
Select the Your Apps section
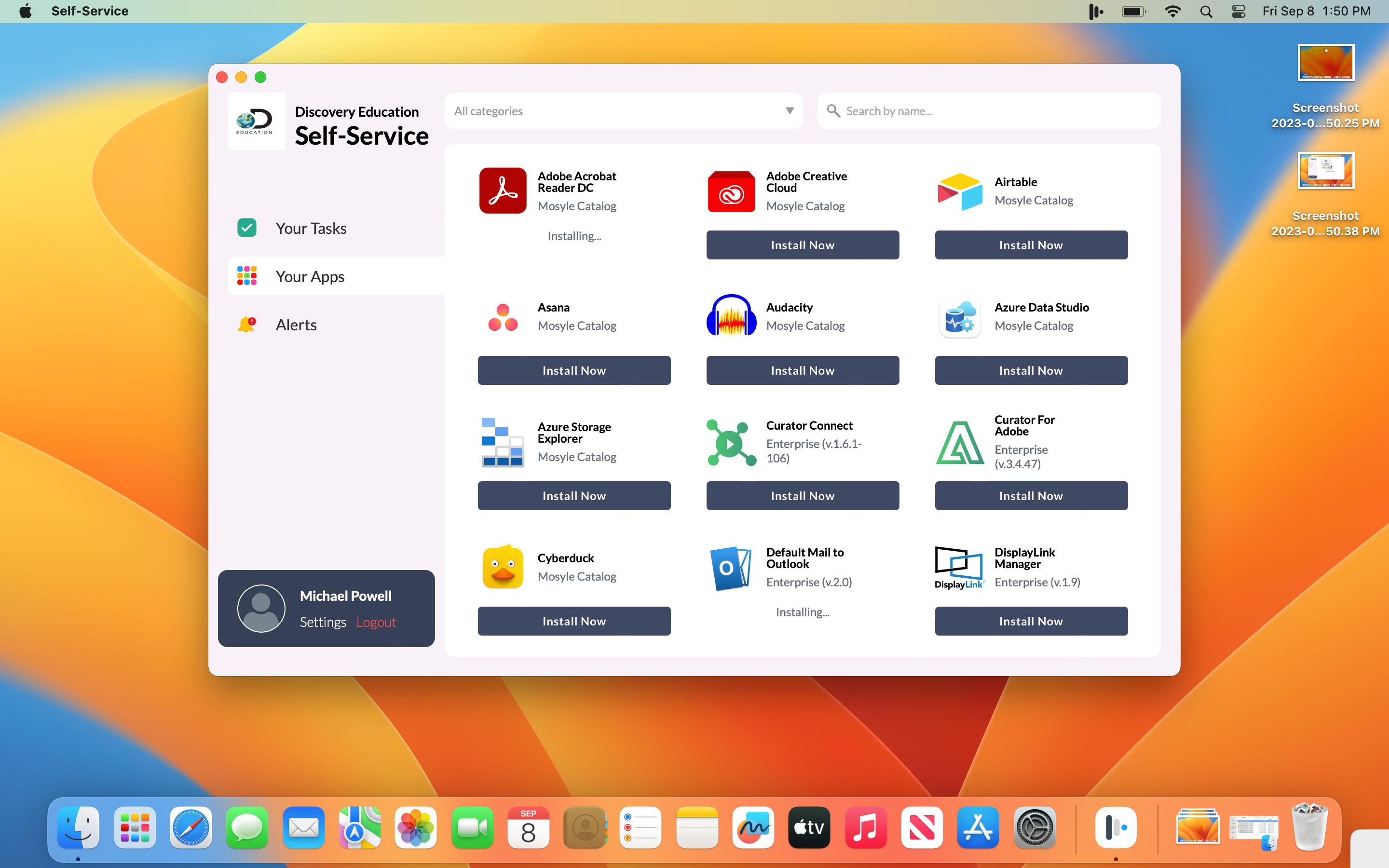click(x=336, y=276)
